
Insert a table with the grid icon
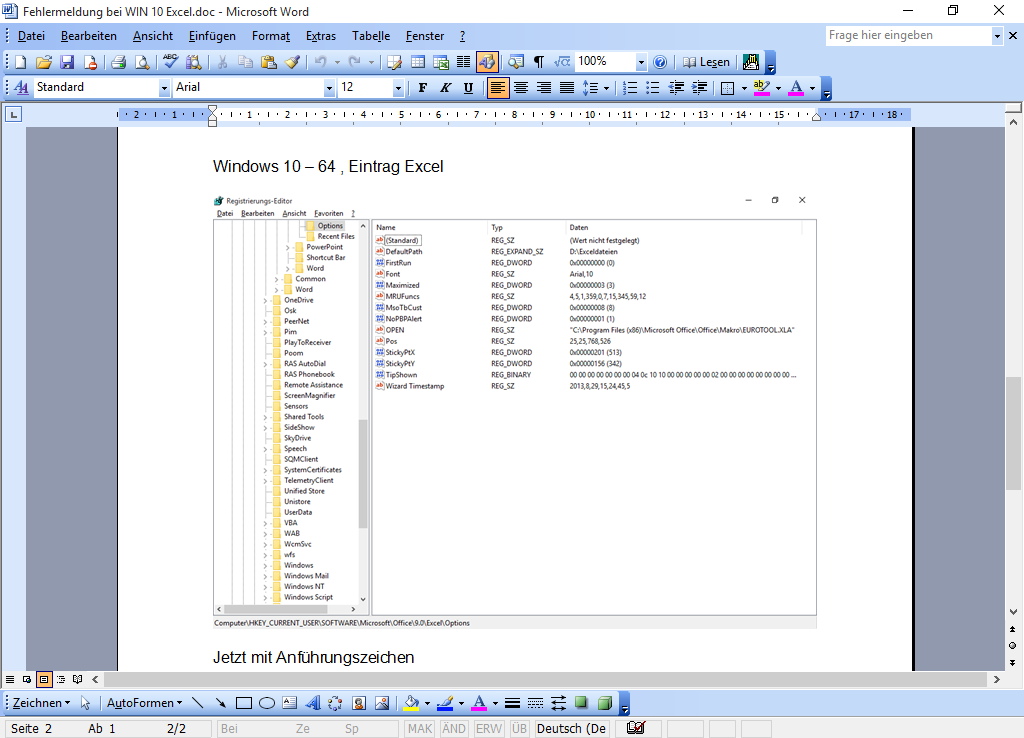tap(418, 62)
